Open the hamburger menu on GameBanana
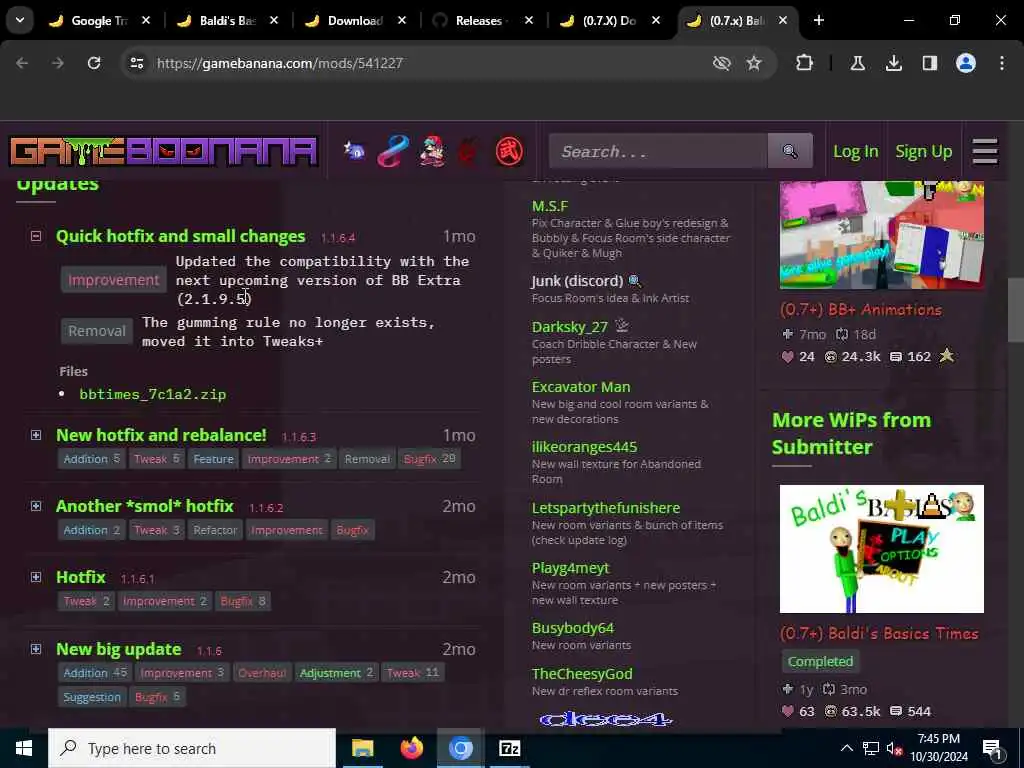This screenshot has width=1024, height=768. tap(985, 151)
